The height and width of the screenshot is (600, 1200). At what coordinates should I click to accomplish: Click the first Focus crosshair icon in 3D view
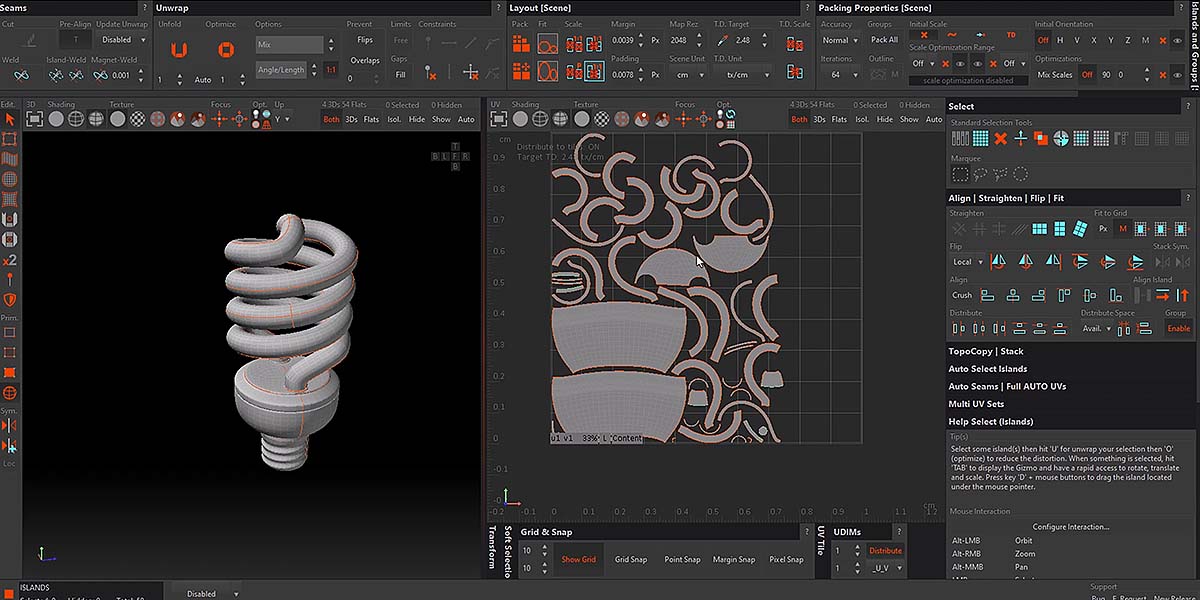tap(220, 119)
